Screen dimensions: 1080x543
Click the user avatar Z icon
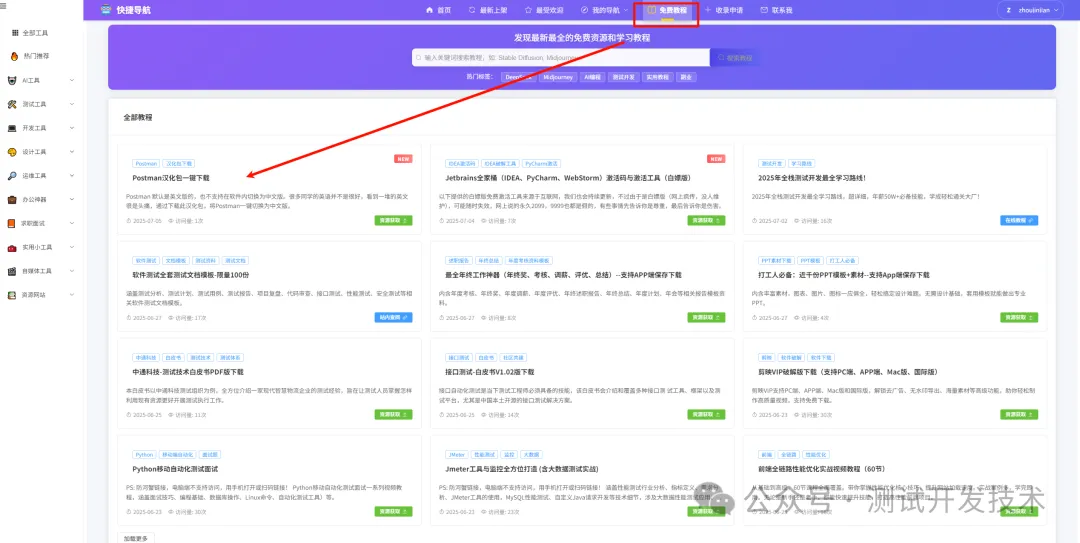(x=1008, y=10)
